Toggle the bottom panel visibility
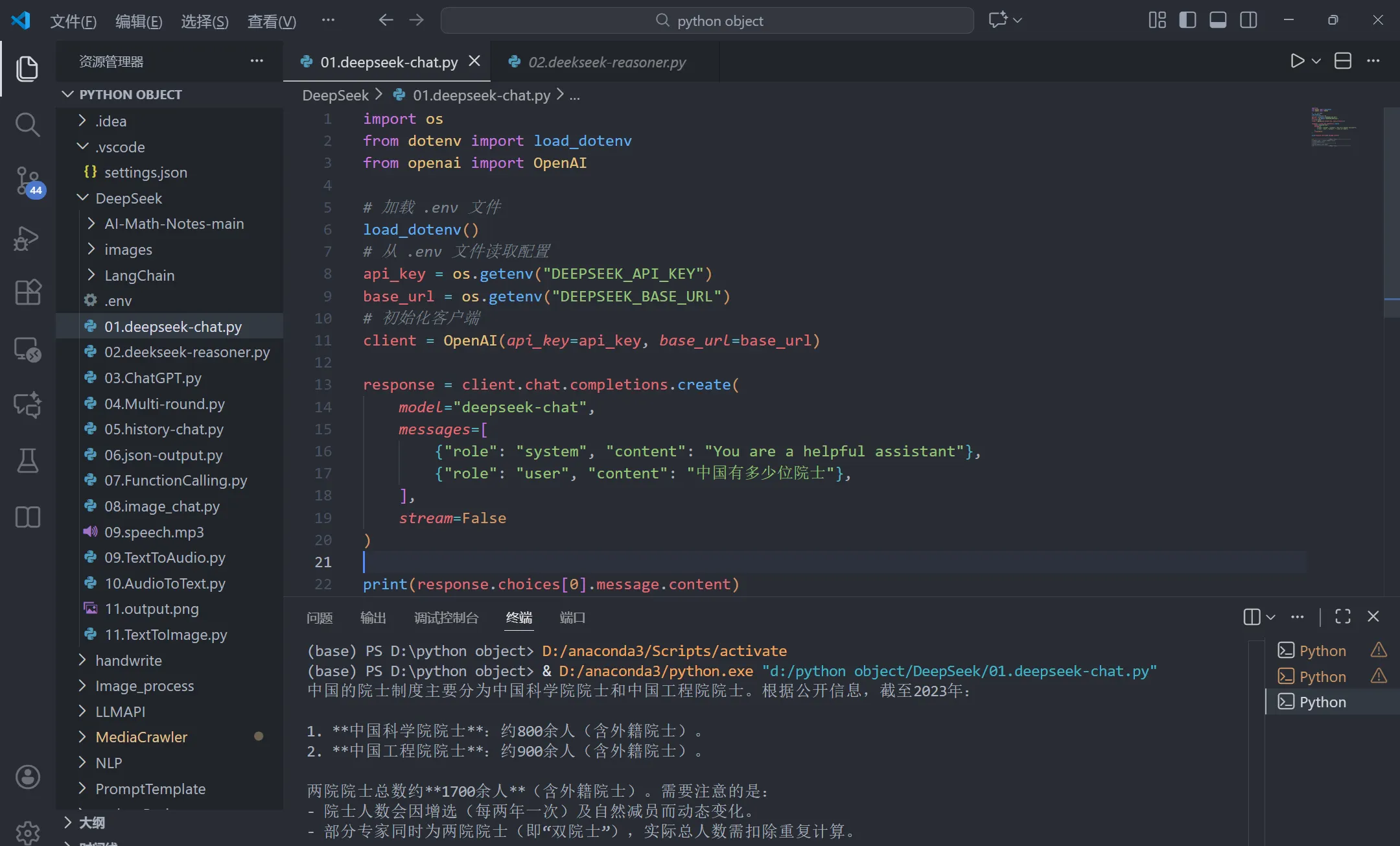 click(1218, 20)
